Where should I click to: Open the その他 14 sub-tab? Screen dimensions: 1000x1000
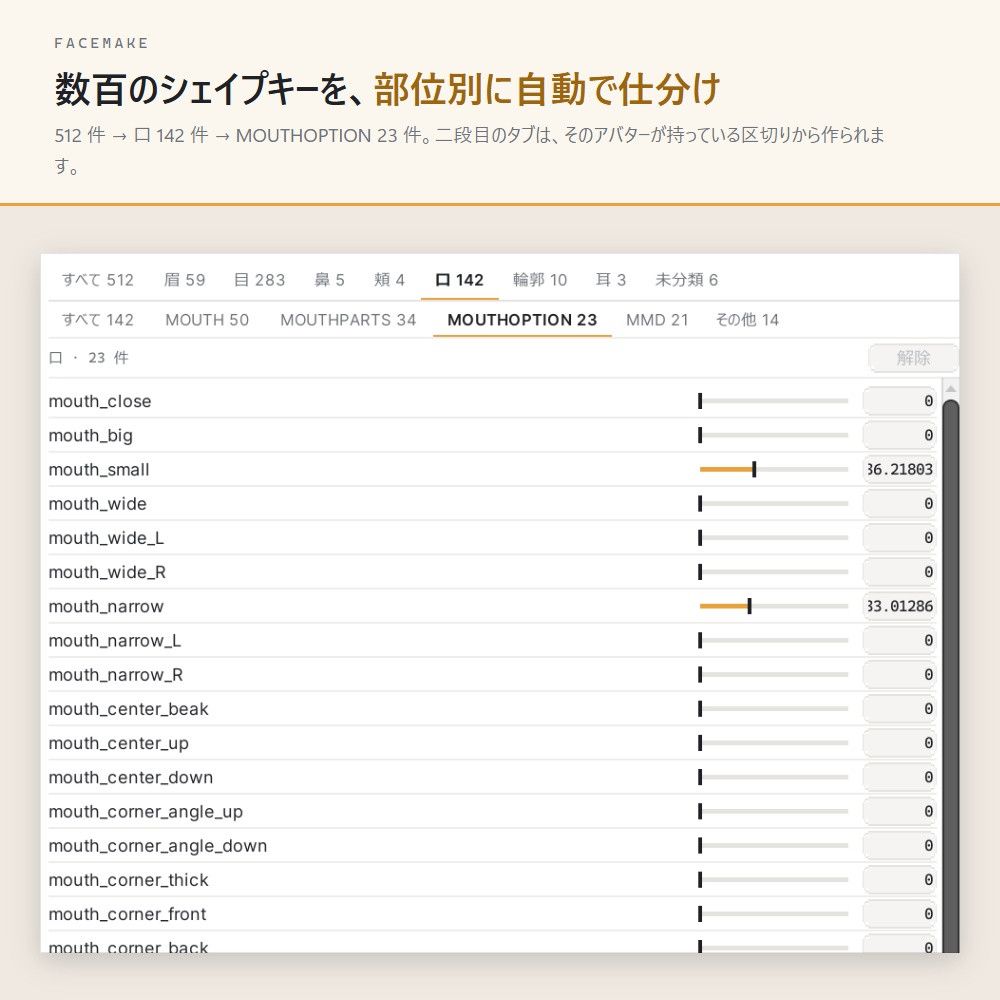(x=747, y=320)
